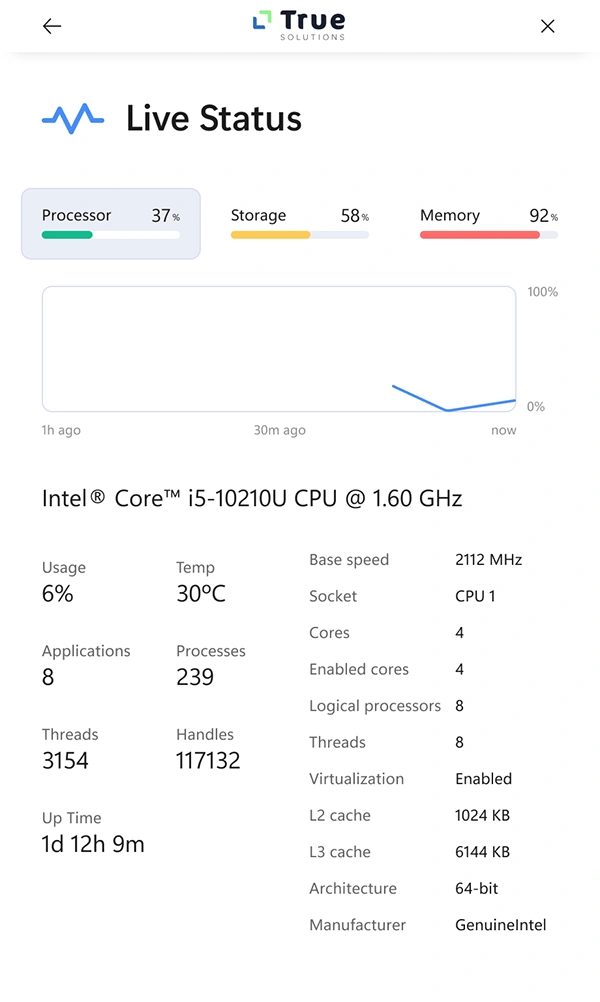Viewport: 600px width, 1002px height.
Task: Click the green Processor usage bar
Action: [x=67, y=235]
